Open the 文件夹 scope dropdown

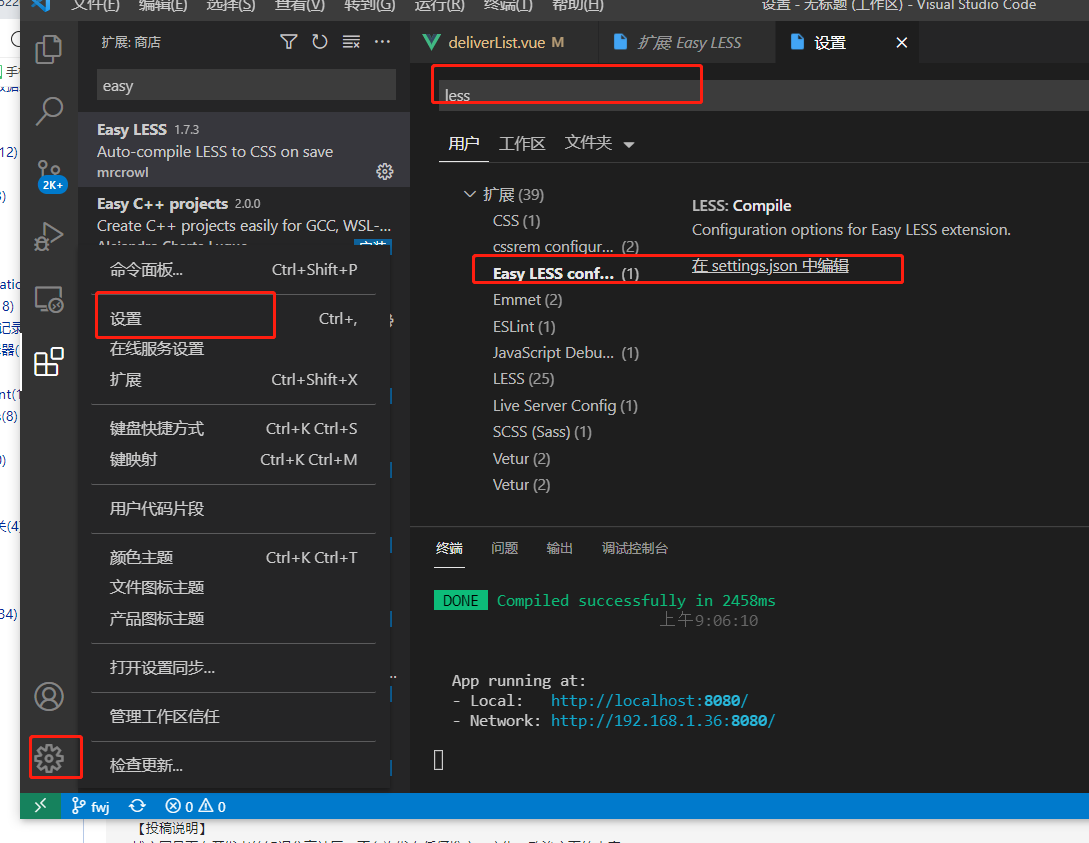click(x=599, y=144)
